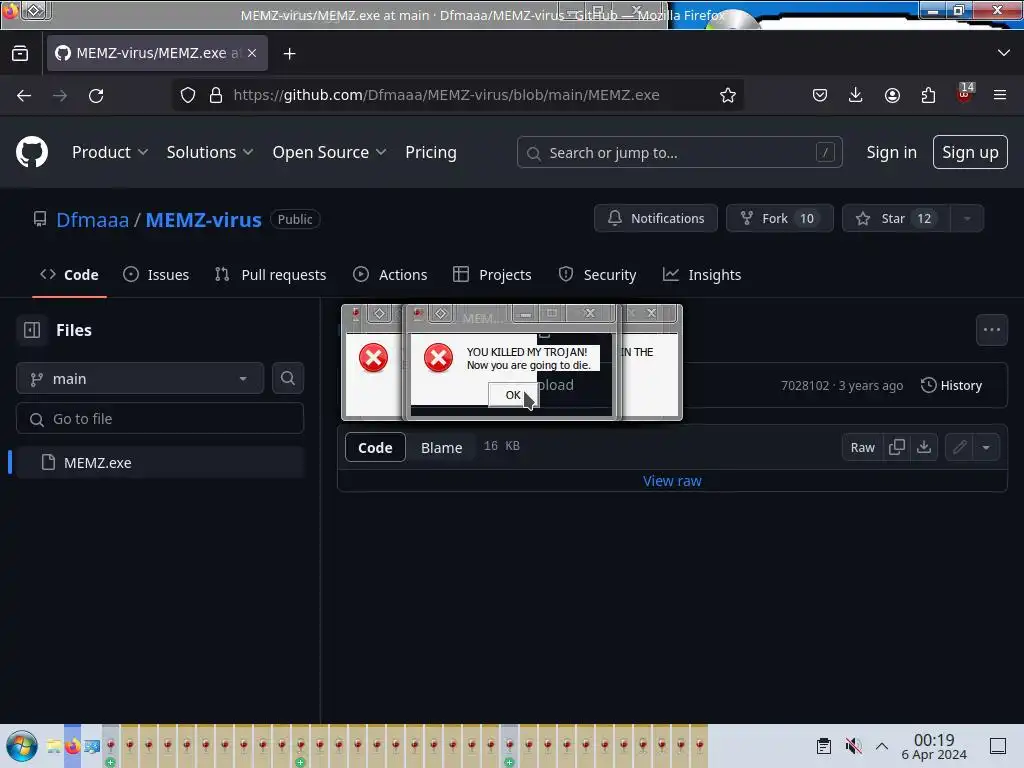This screenshot has width=1024, height=768.
Task: Collapse the Files side panel
Action: click(x=32, y=330)
